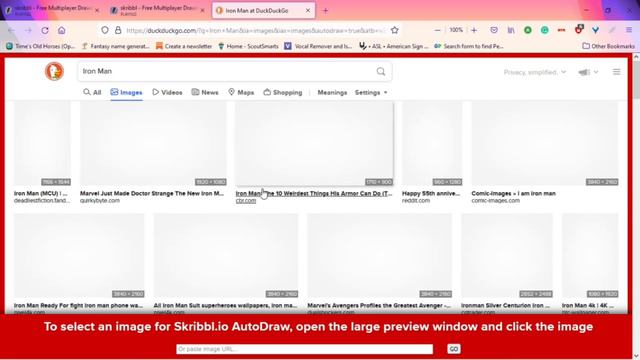Click the shield tracking protection icon
Image resolution: width=640 pixels, height=360 pixels.
[105, 30]
